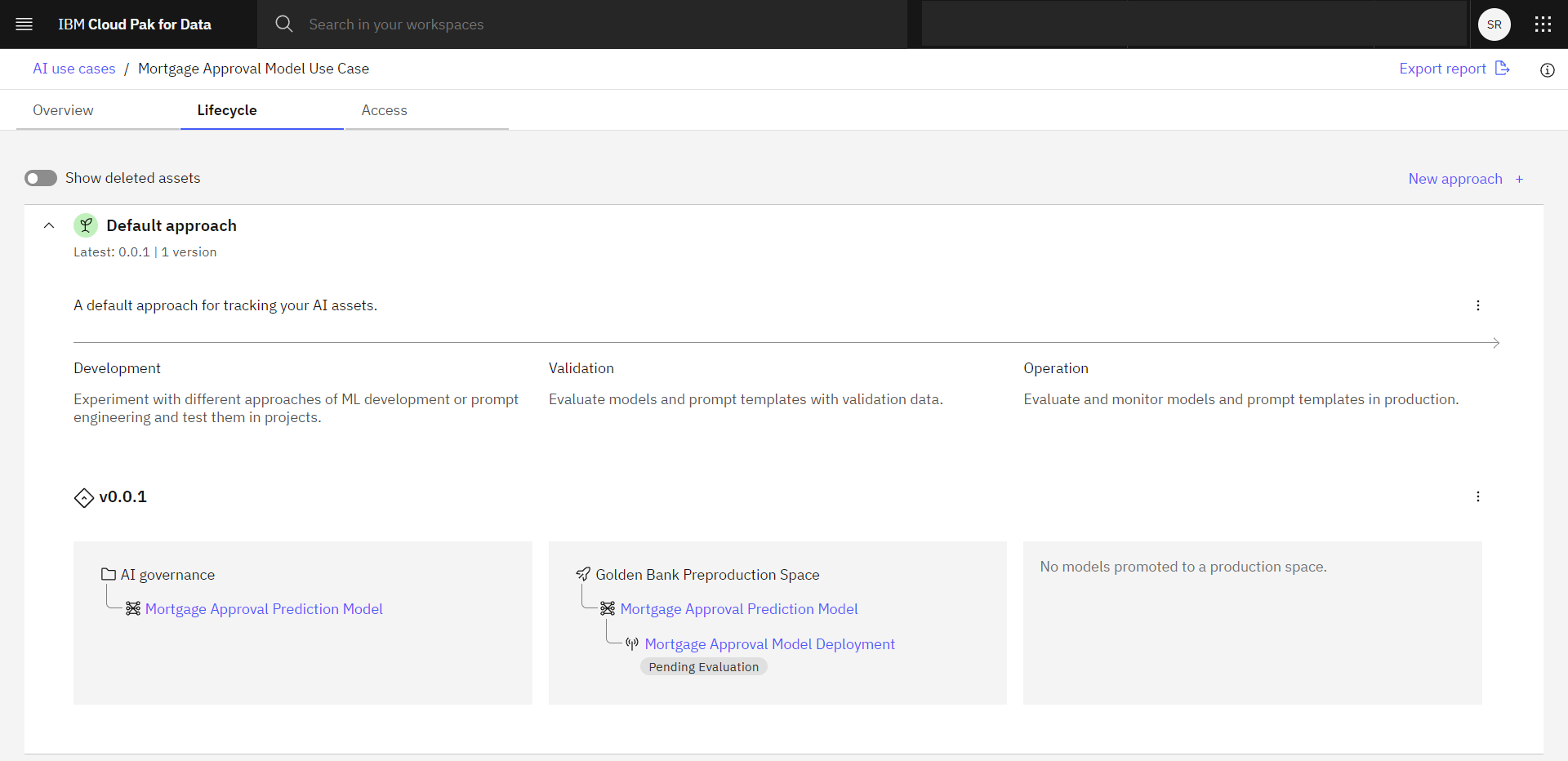Click the v0.0.1 version diamond icon
The height and width of the screenshot is (761, 1568).
click(84, 497)
